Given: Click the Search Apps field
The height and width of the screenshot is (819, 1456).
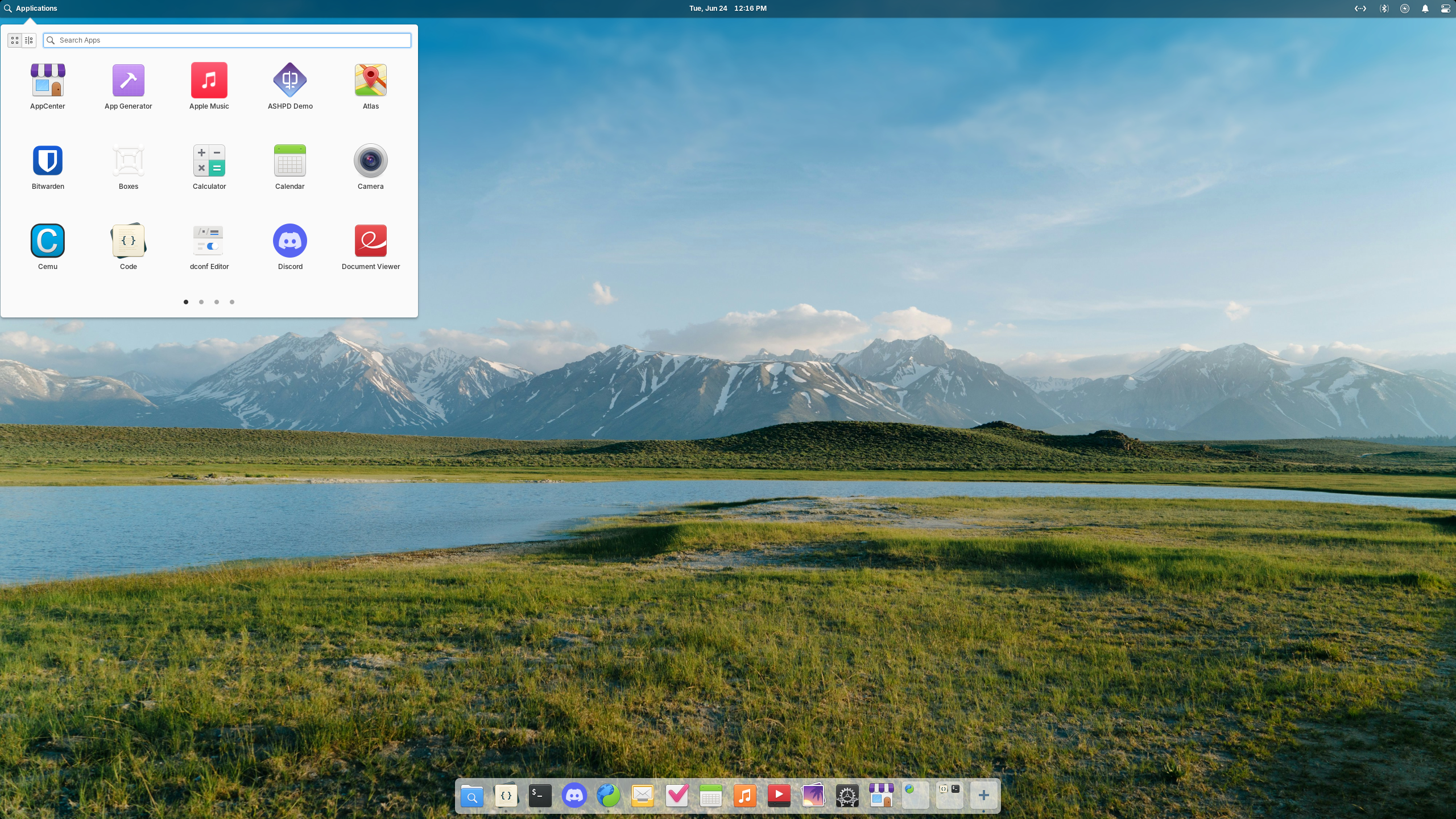Looking at the screenshot, I should (227, 40).
